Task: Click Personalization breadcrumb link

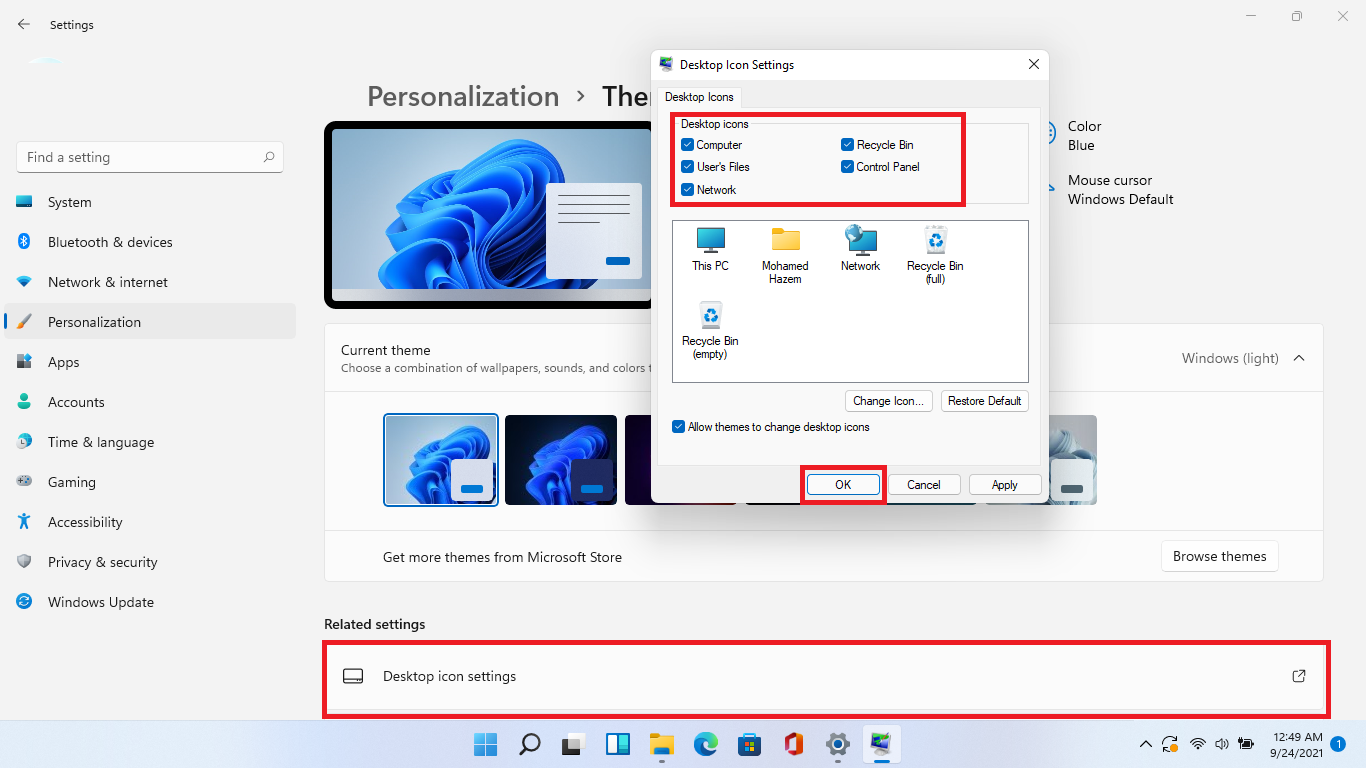Action: pos(463,96)
